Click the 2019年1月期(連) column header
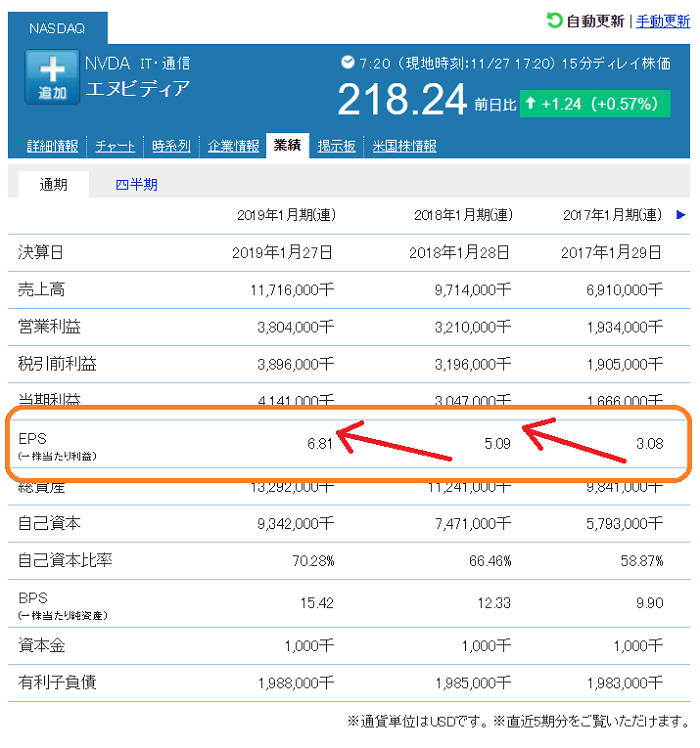Image resolution: width=700 pixels, height=748 pixels. (x=286, y=215)
